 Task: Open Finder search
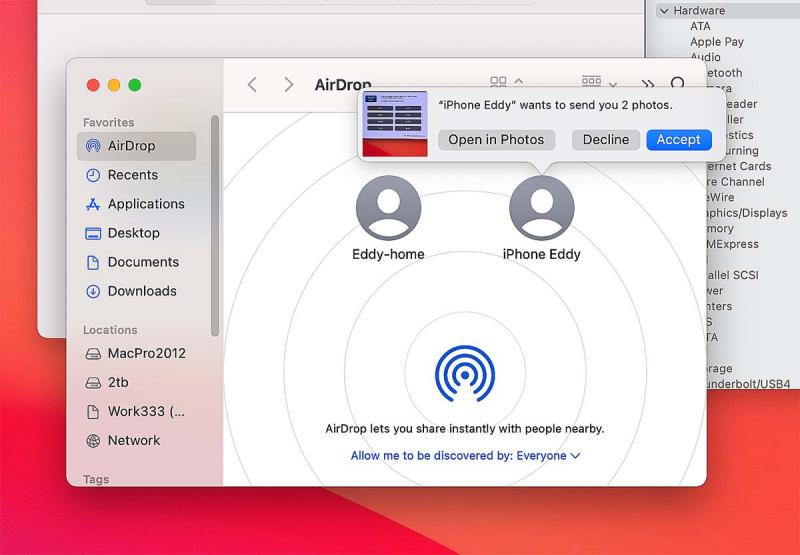[x=678, y=84]
